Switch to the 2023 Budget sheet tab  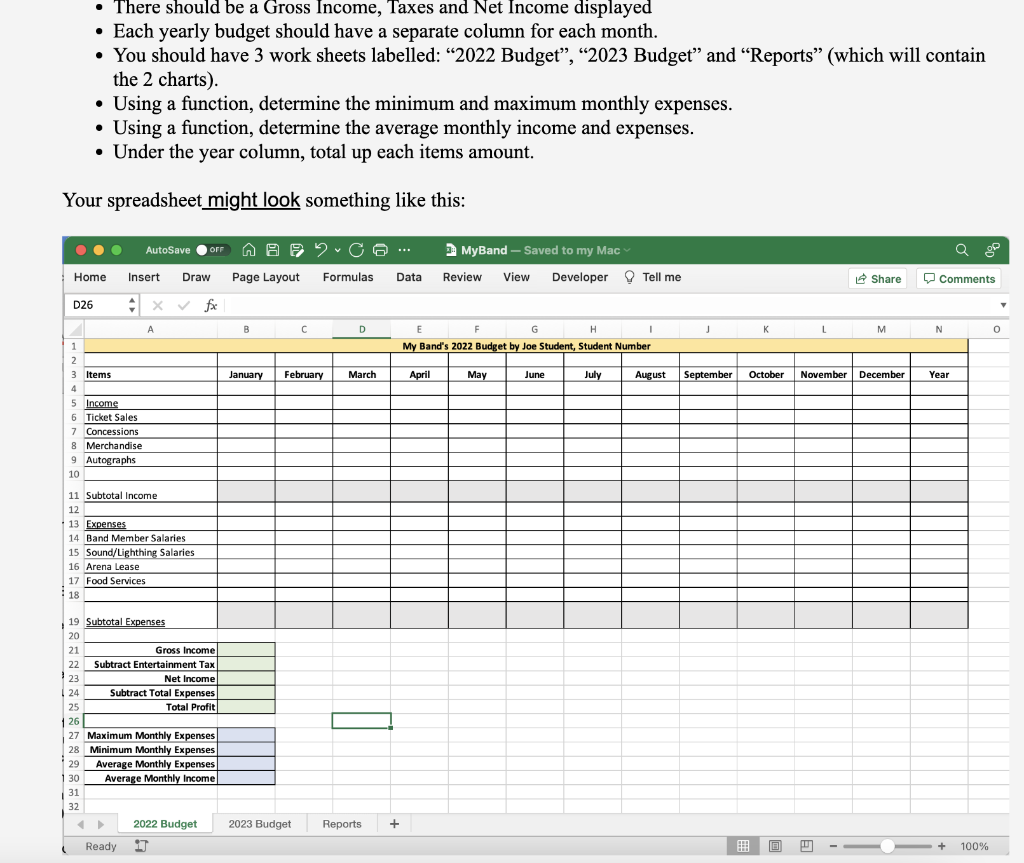260,824
